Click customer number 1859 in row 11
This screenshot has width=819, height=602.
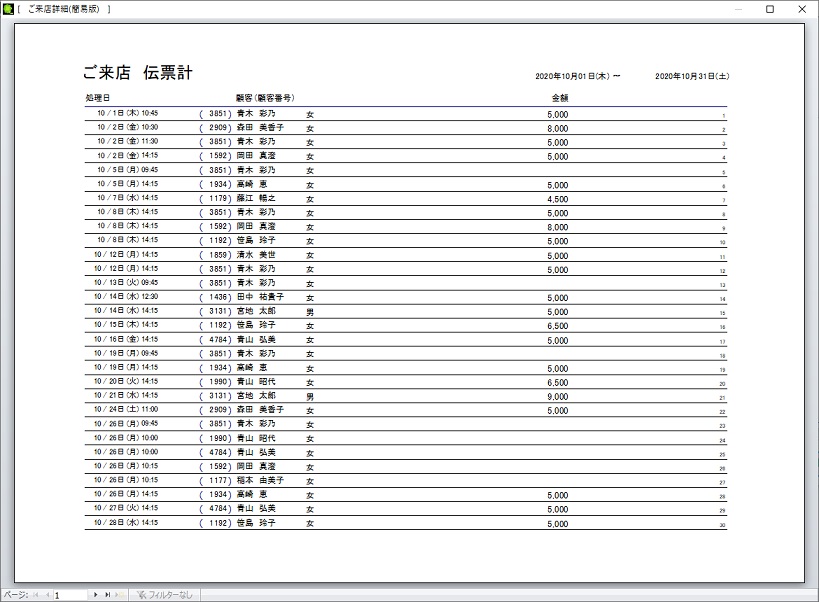pyautogui.click(x=218, y=255)
